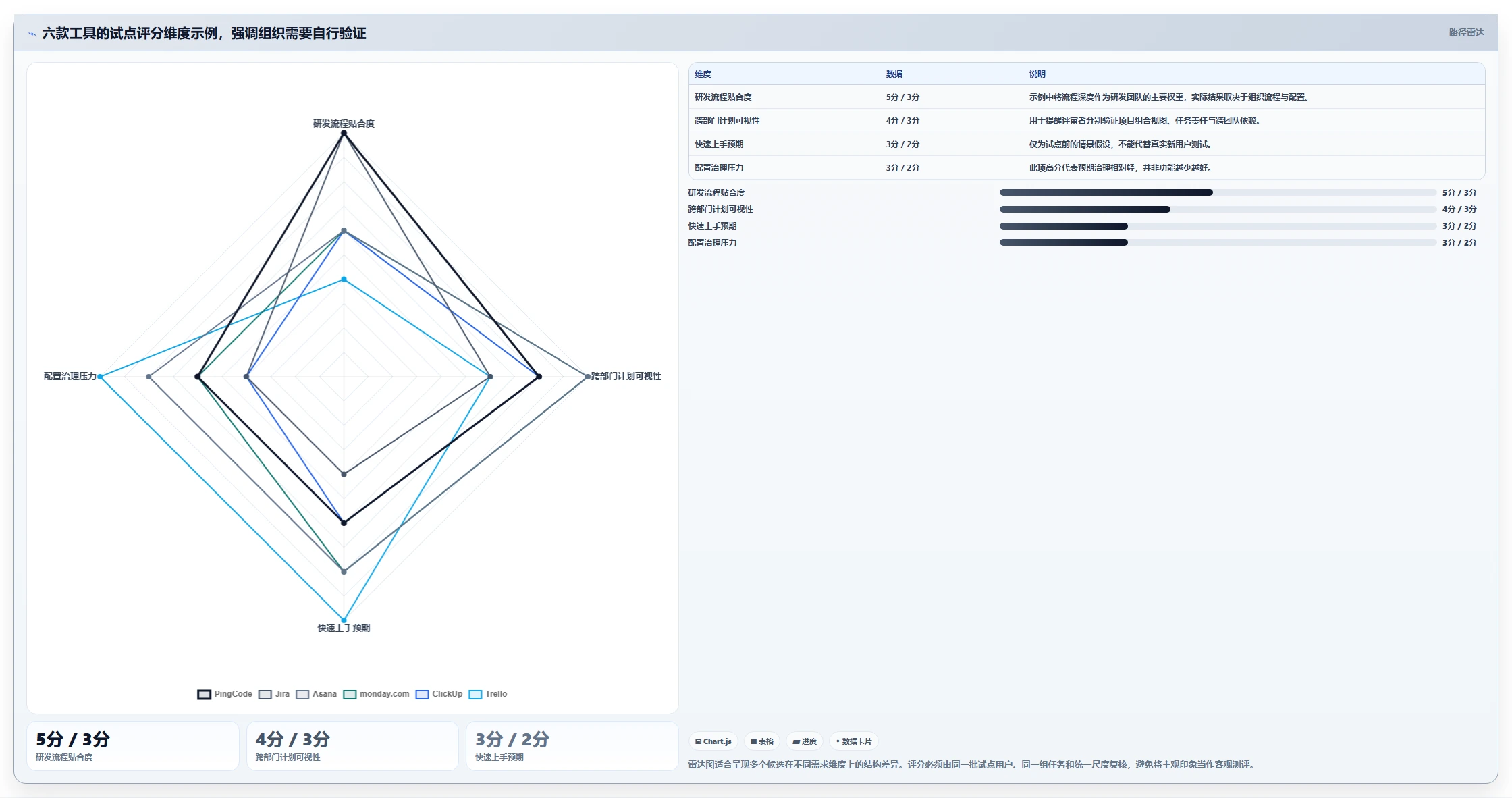
Task: Click the 研发流程贴合度 radar axis label
Action: [x=344, y=124]
